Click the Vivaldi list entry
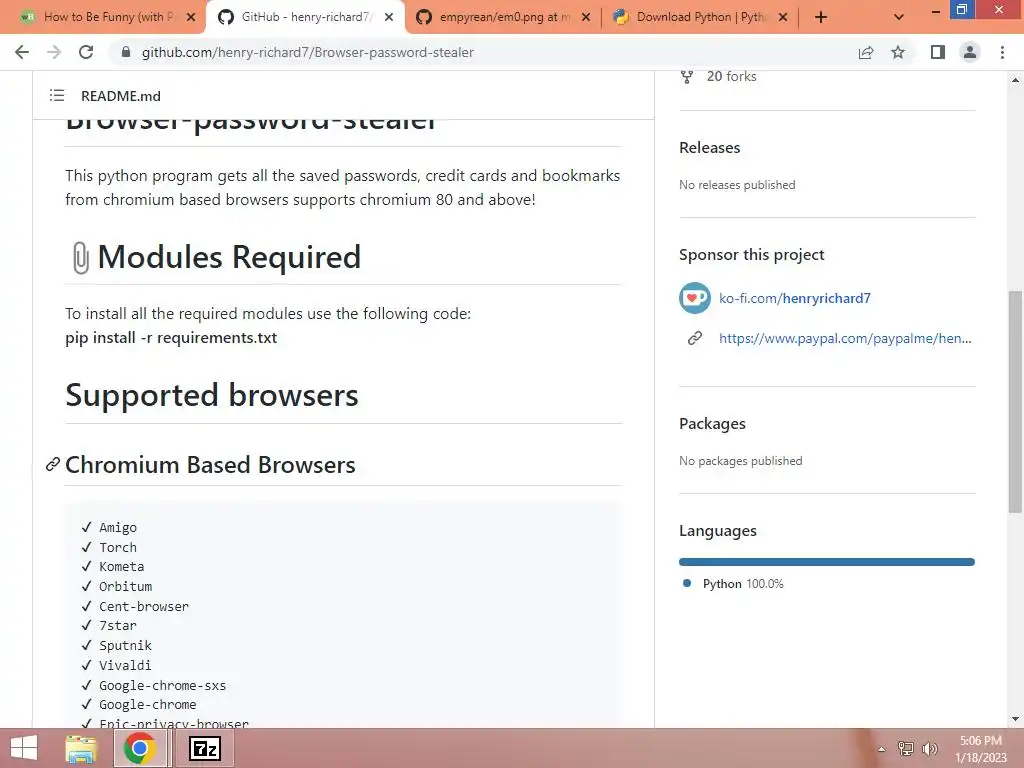This screenshot has height=768, width=1024. pos(125,665)
